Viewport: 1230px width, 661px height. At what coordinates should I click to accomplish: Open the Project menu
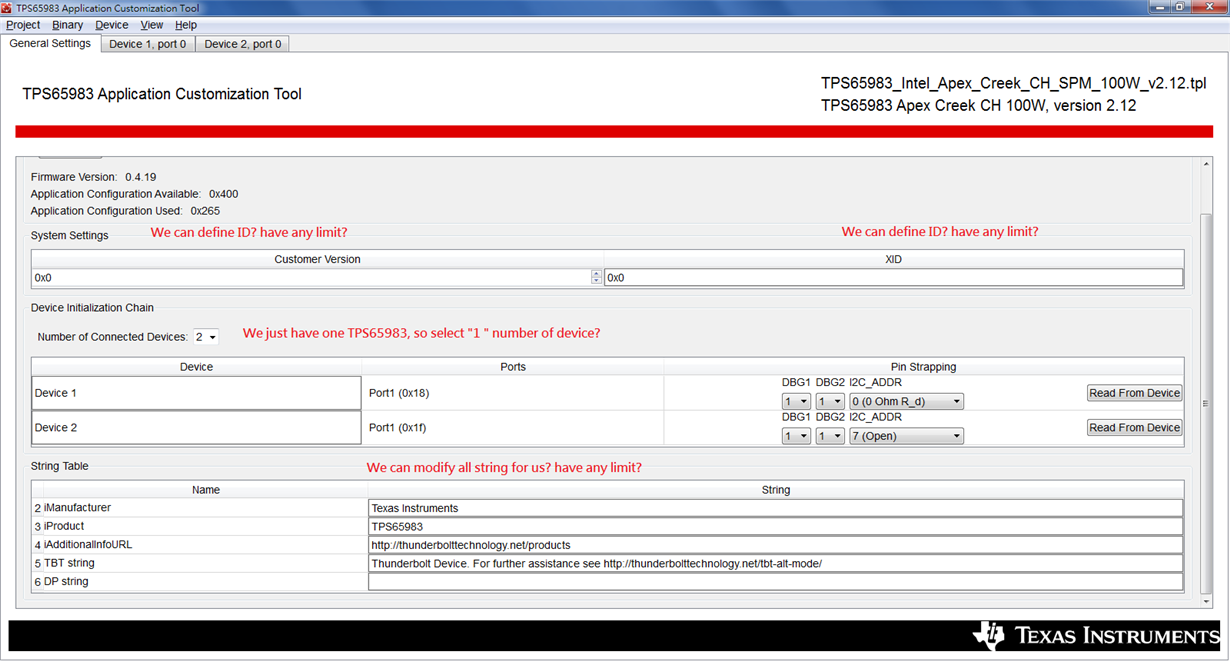point(23,25)
